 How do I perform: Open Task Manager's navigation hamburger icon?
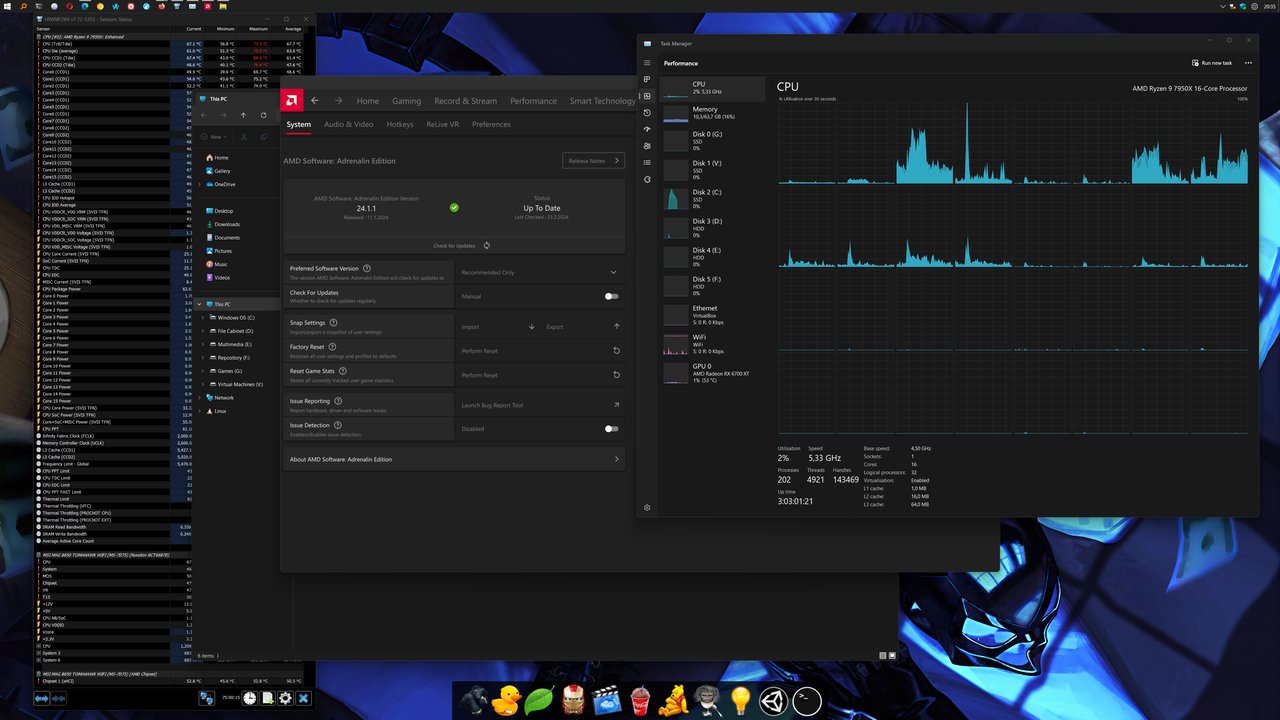[x=647, y=60]
